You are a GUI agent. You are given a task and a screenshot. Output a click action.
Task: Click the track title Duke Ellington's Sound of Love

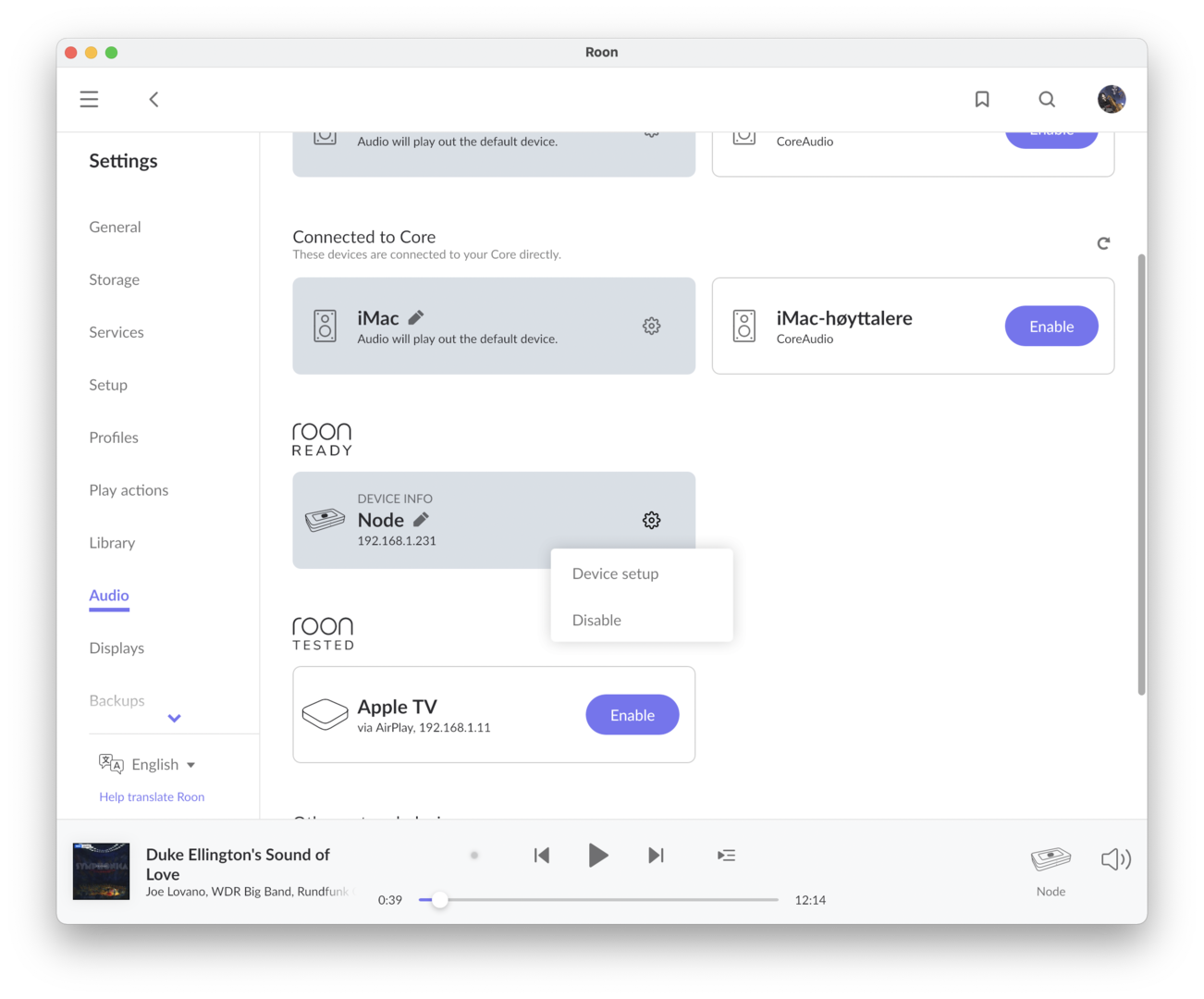coord(238,864)
